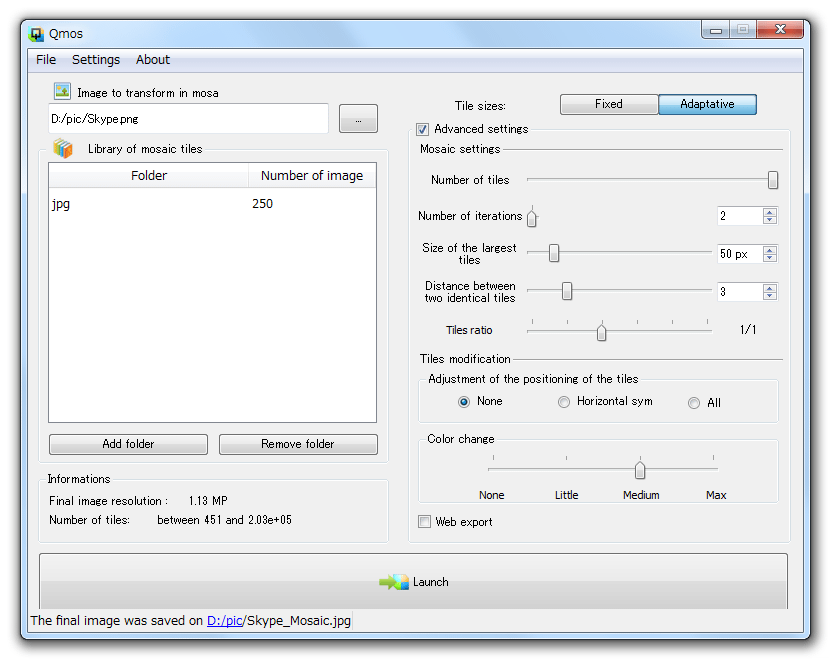Screen dimensions: 834x663
Task: Click the Number of tiles slider handle
Action: point(773,180)
